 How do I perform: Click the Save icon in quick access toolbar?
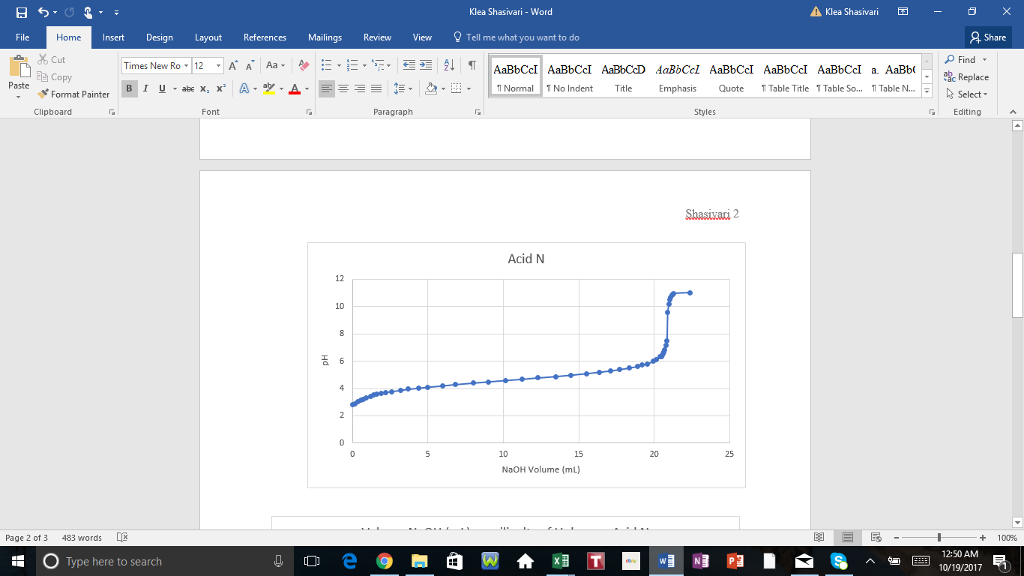point(14,12)
